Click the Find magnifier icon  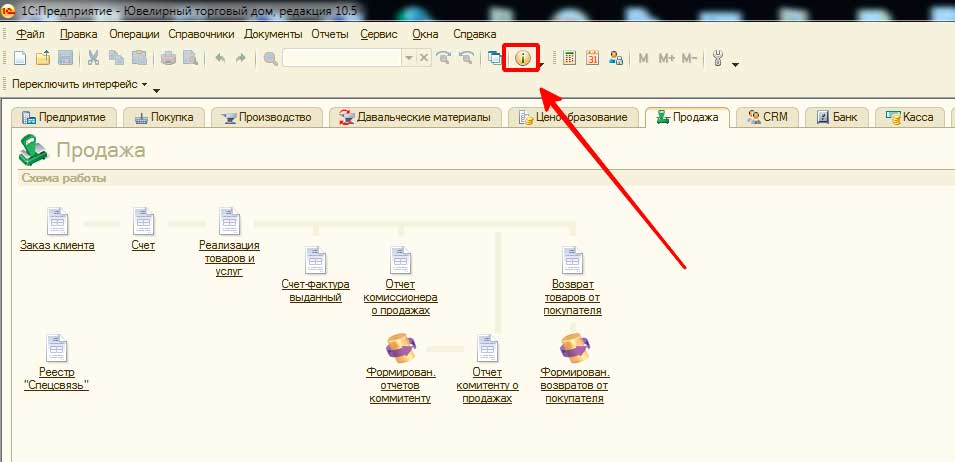pos(271,58)
